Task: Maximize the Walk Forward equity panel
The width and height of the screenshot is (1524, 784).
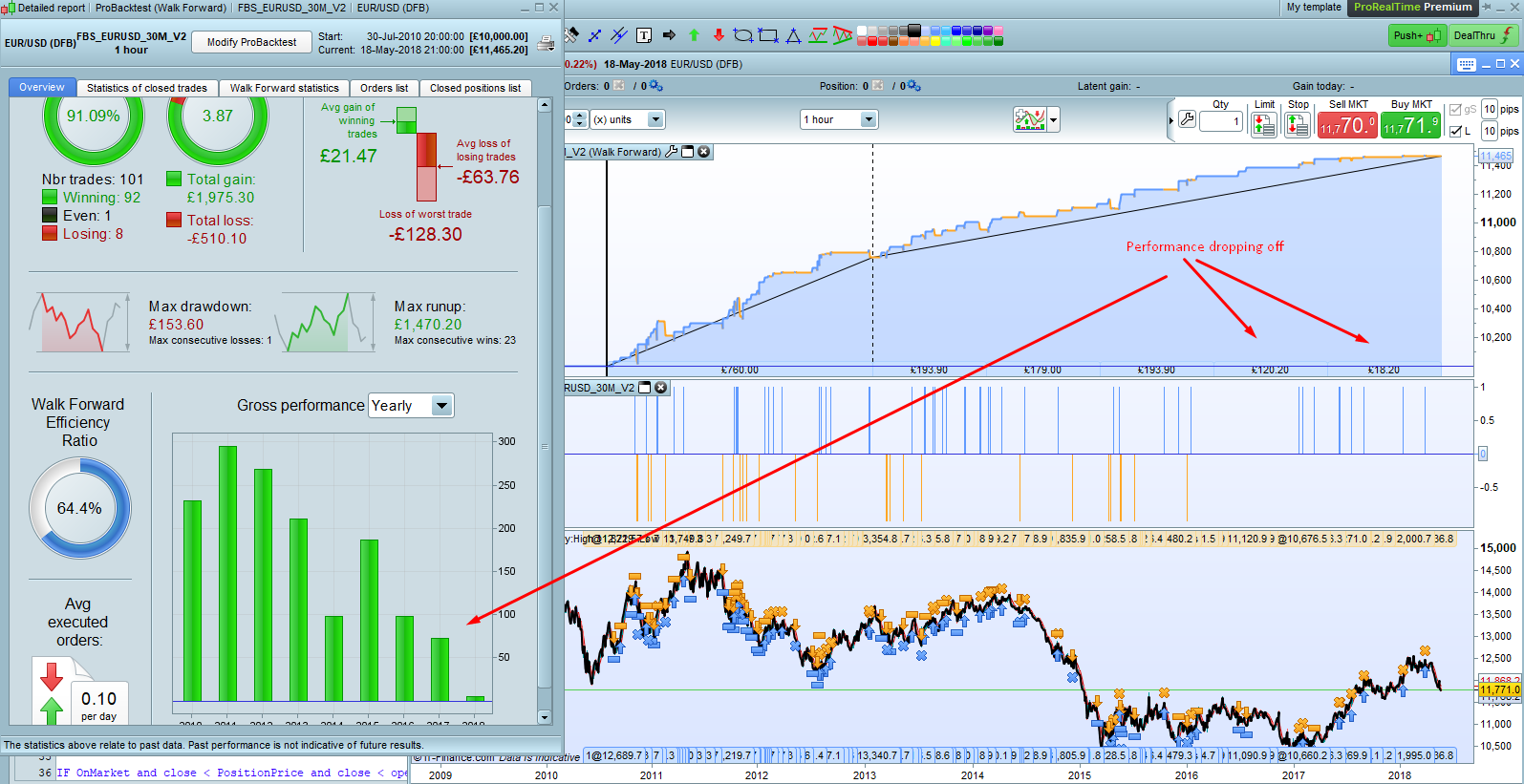Action: pos(688,152)
